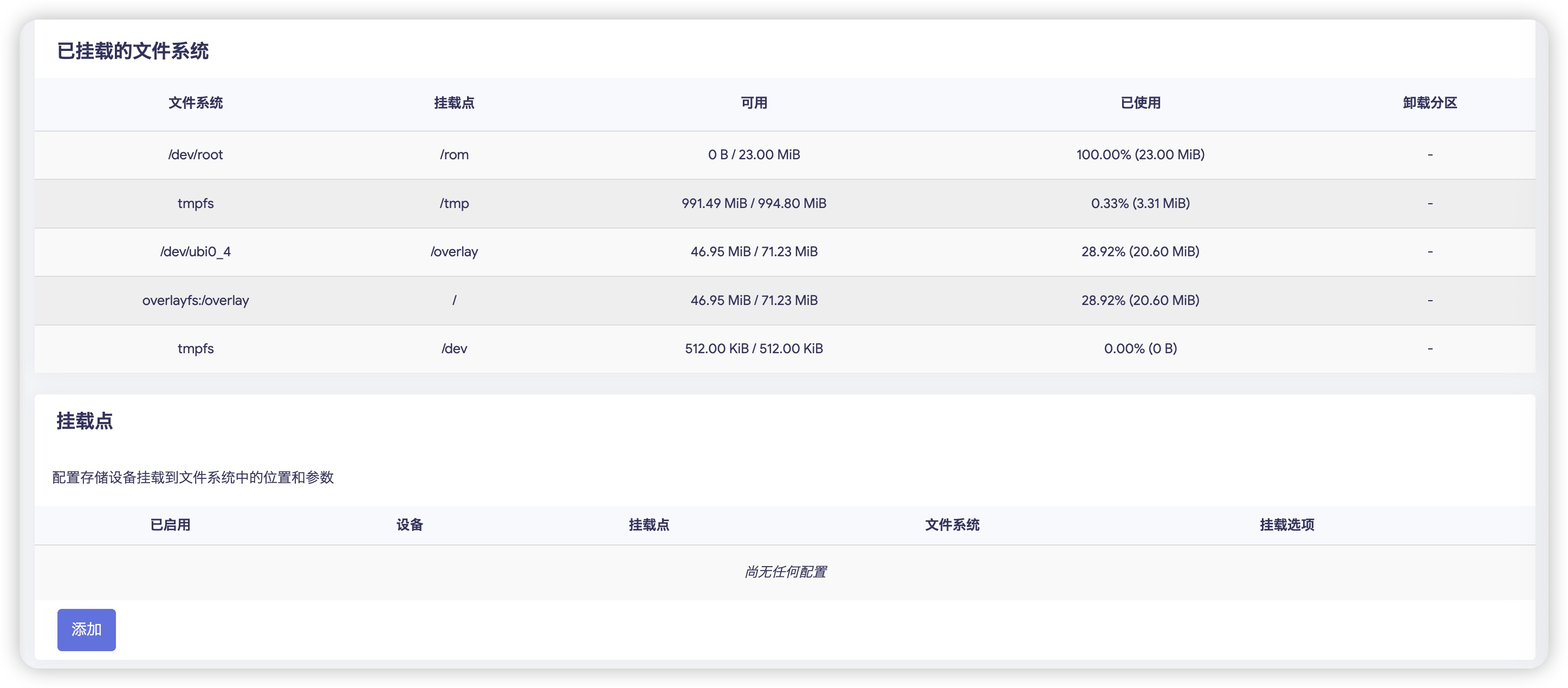Click the 已使用 column header
This screenshot has width=1568, height=688.
(x=1140, y=103)
